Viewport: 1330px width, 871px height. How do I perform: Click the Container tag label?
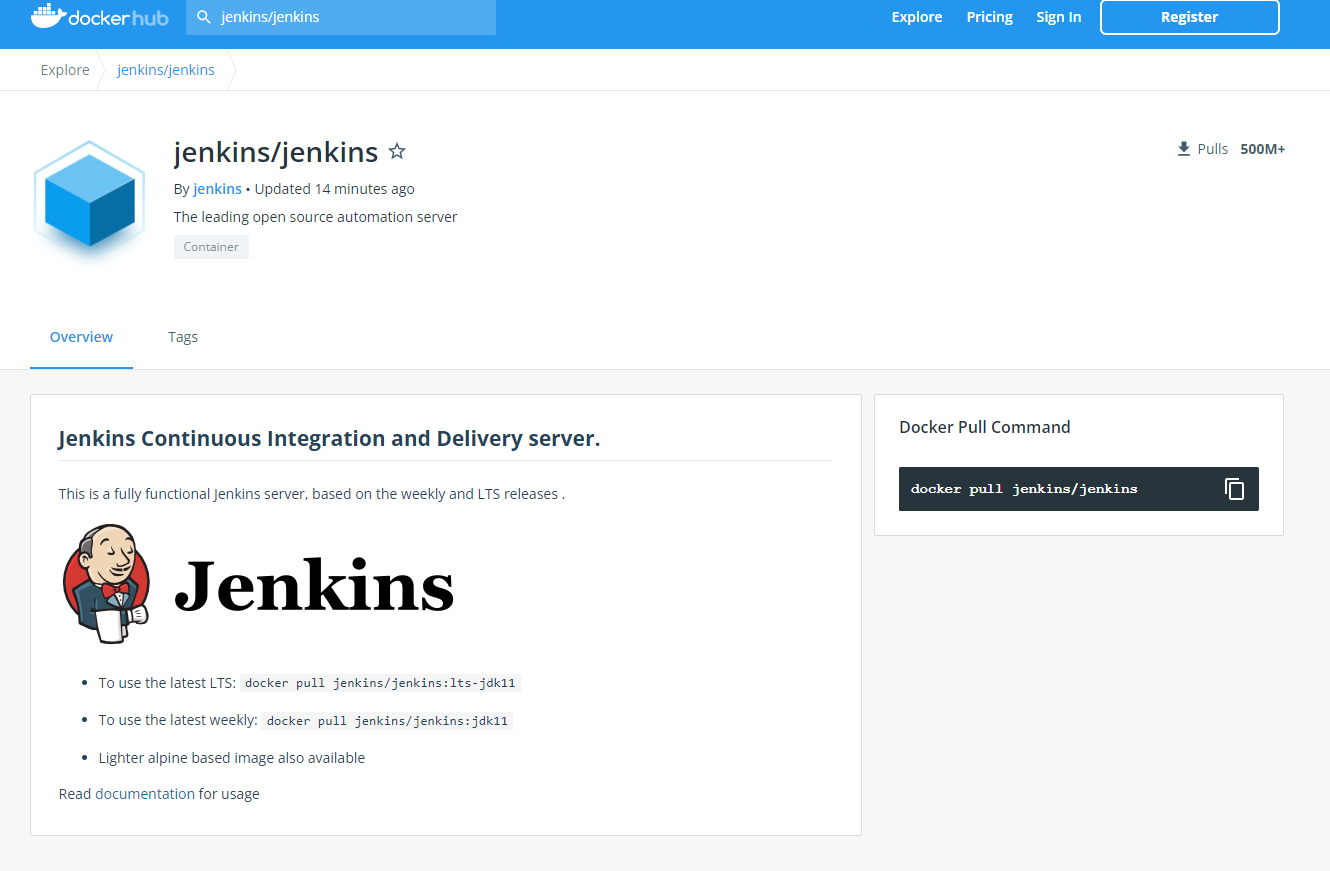point(211,247)
